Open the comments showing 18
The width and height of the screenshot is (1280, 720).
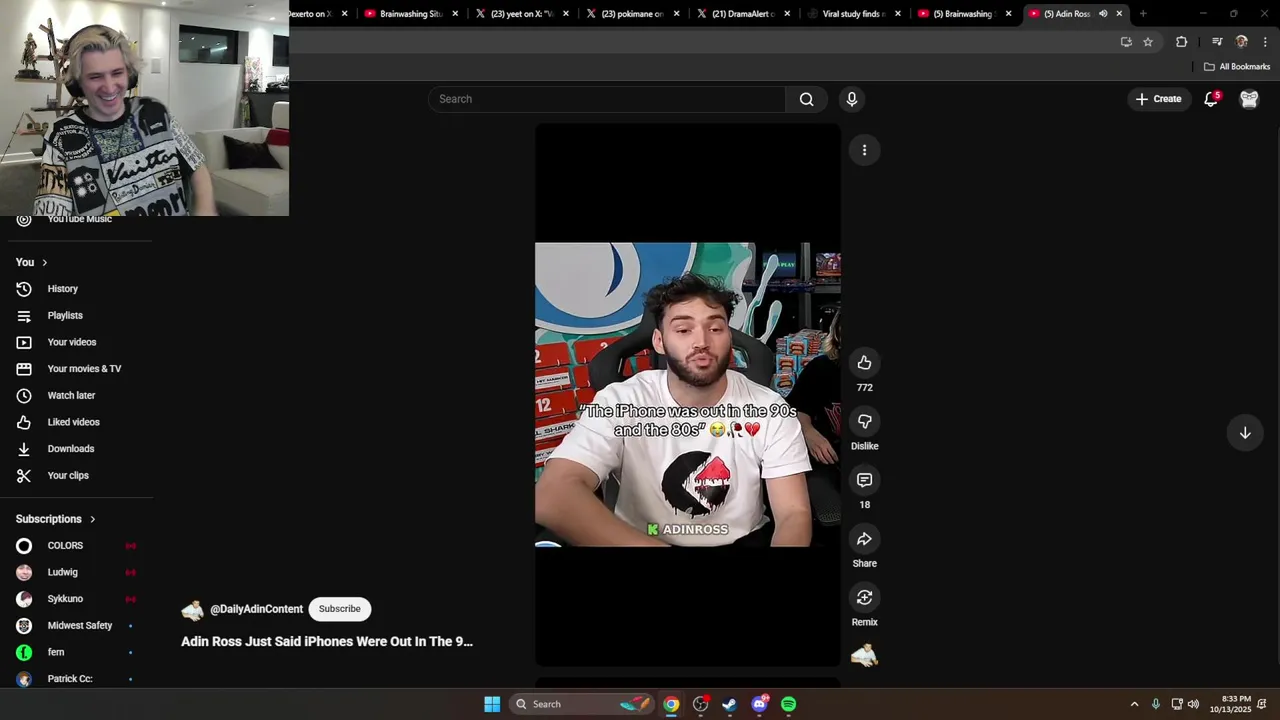tap(864, 480)
